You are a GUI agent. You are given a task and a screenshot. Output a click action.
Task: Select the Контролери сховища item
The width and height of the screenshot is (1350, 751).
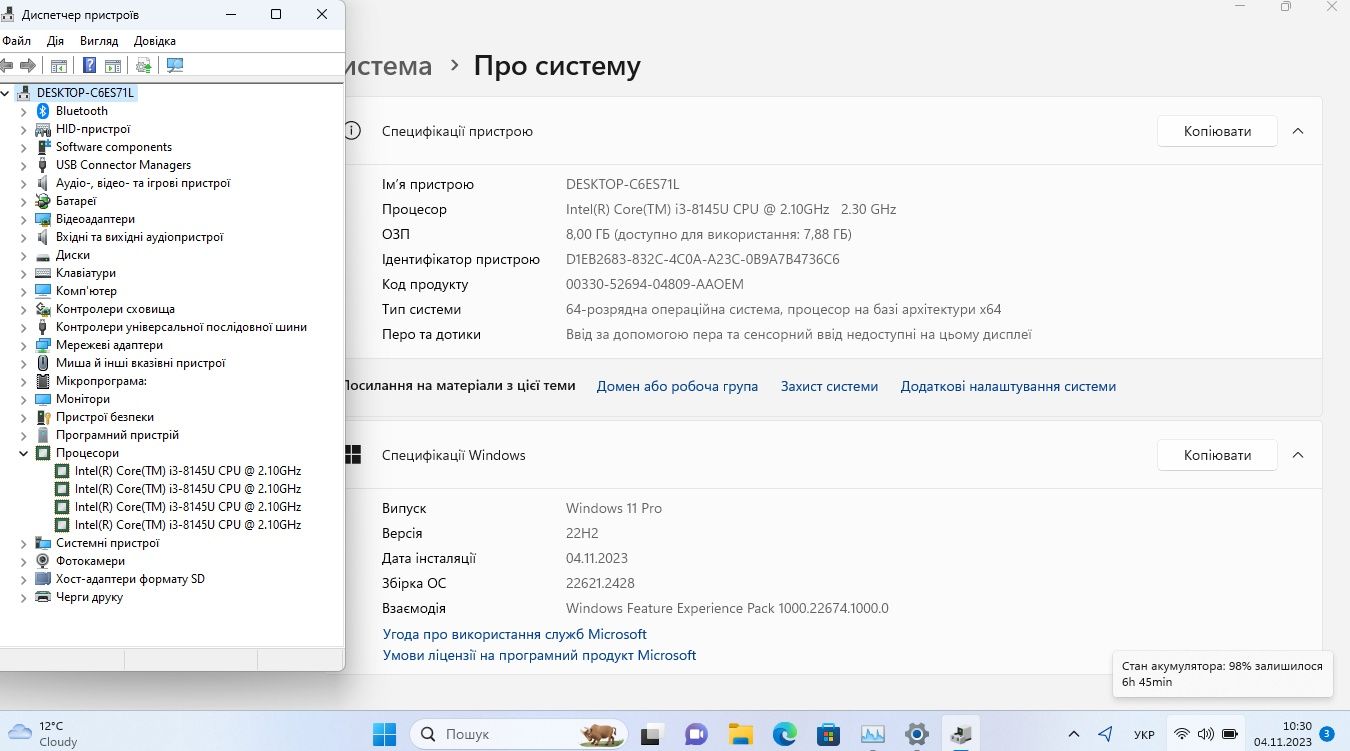point(115,309)
